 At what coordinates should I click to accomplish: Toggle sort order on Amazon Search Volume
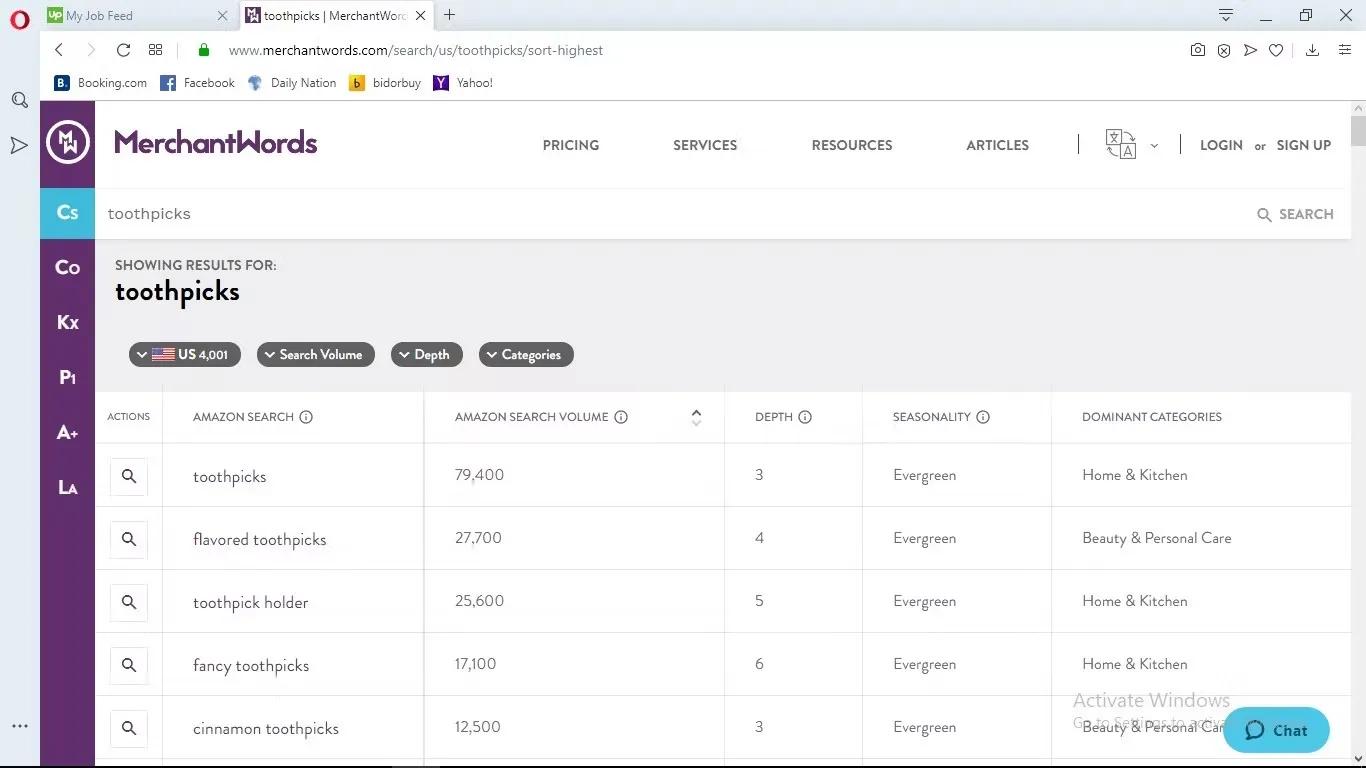click(696, 417)
